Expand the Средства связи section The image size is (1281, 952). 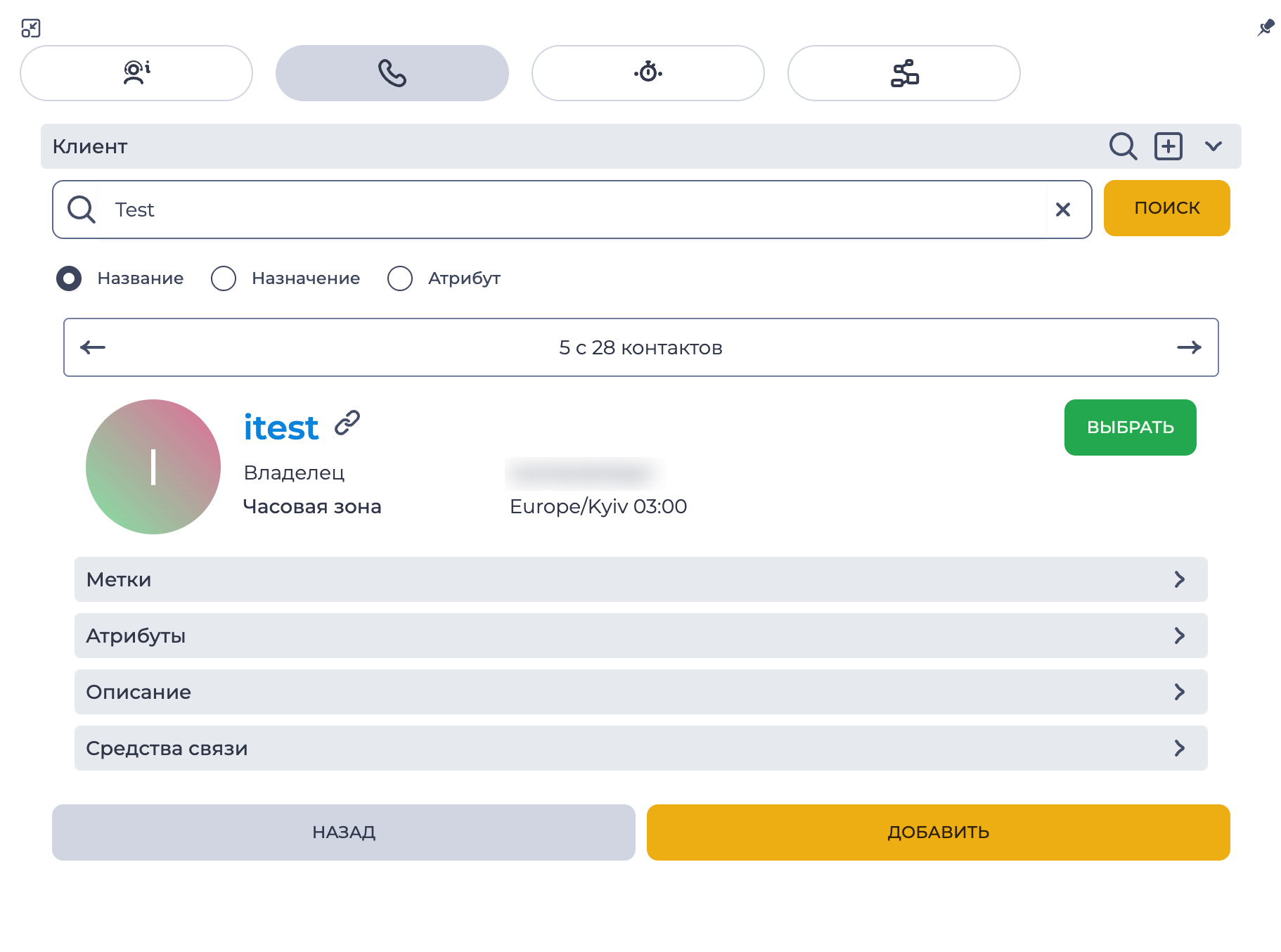click(x=641, y=748)
